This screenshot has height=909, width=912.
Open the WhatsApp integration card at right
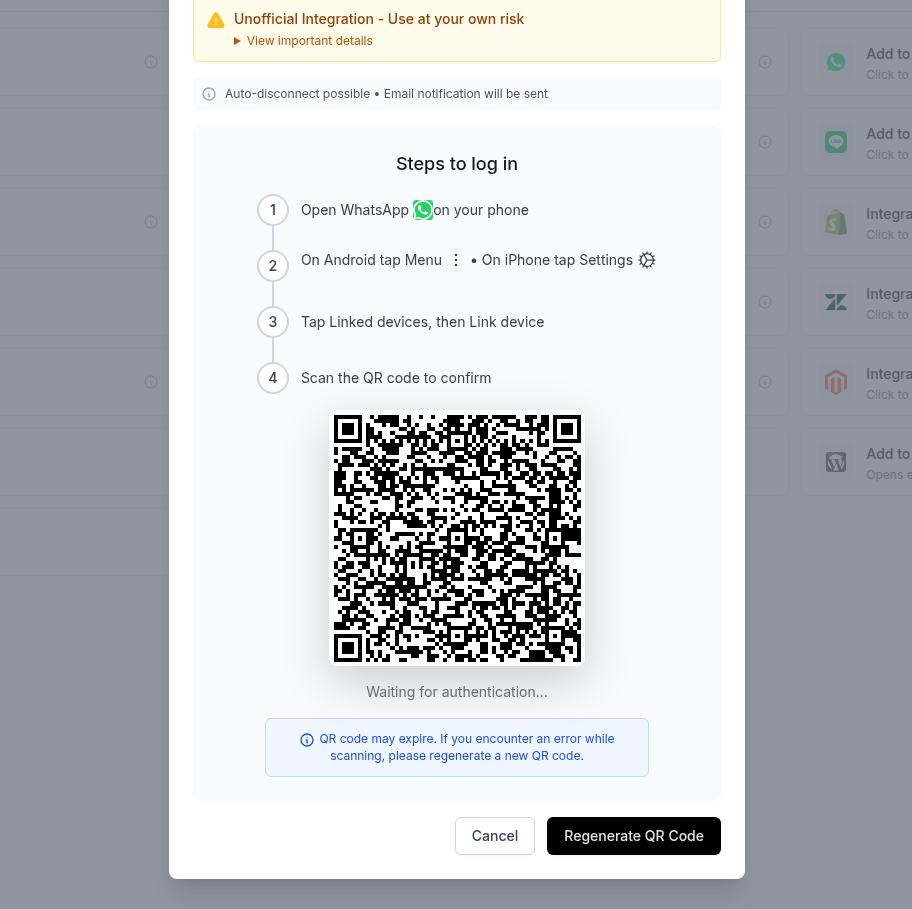[x=857, y=62]
